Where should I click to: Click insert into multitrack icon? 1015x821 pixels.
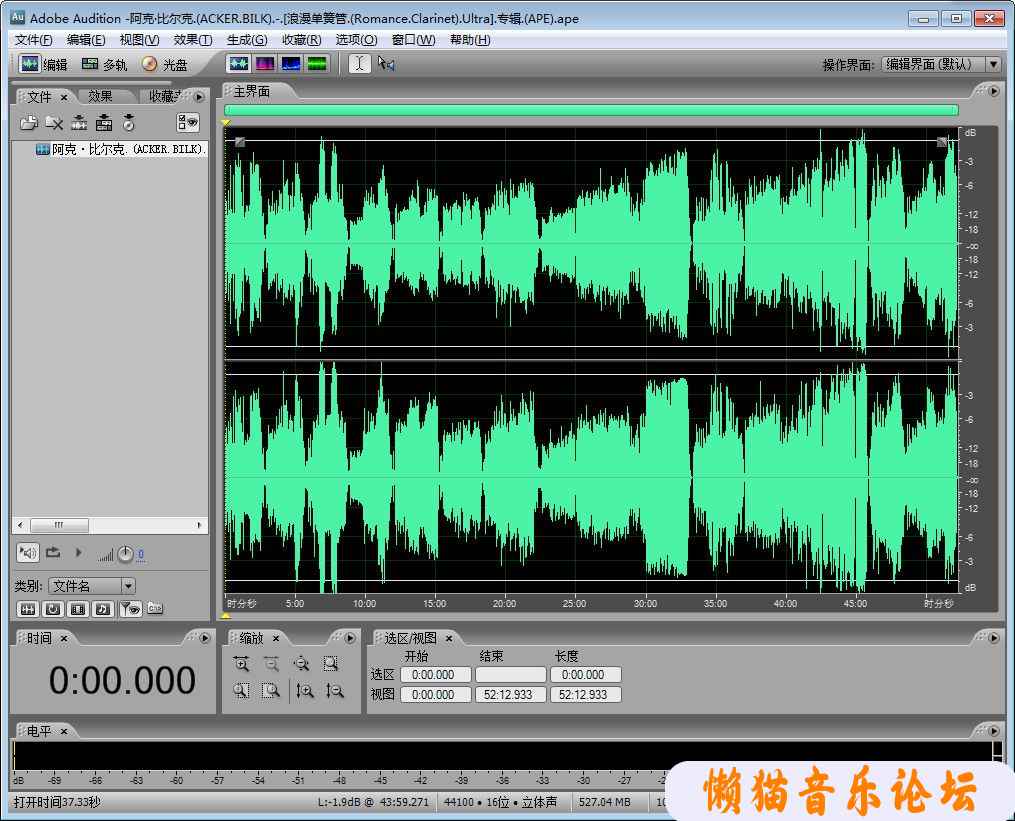[x=104, y=122]
